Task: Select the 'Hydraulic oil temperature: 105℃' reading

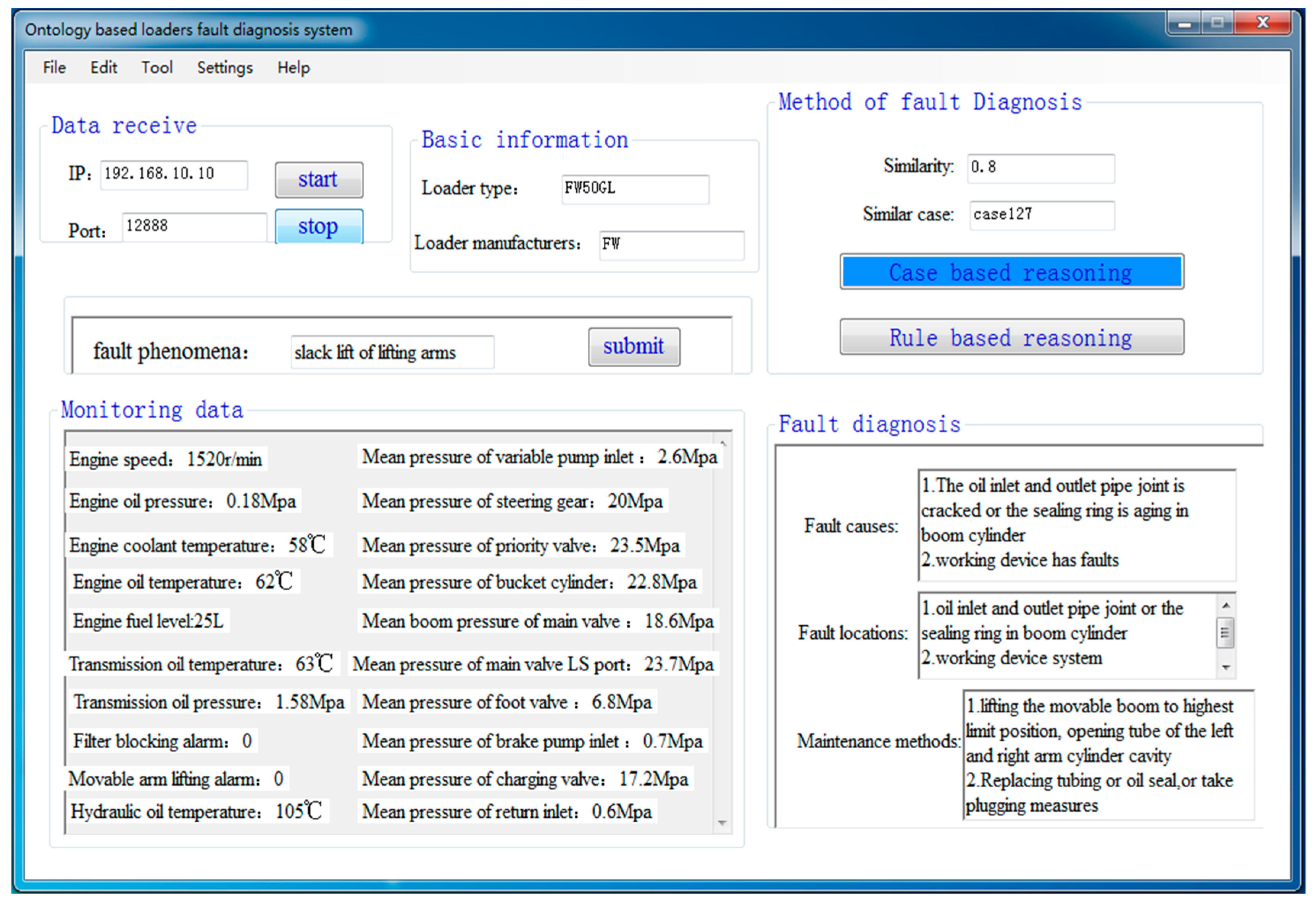Action: 197,811
